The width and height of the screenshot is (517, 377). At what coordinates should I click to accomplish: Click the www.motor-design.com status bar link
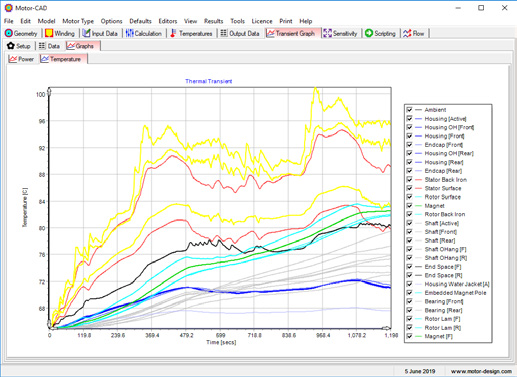coord(481,371)
